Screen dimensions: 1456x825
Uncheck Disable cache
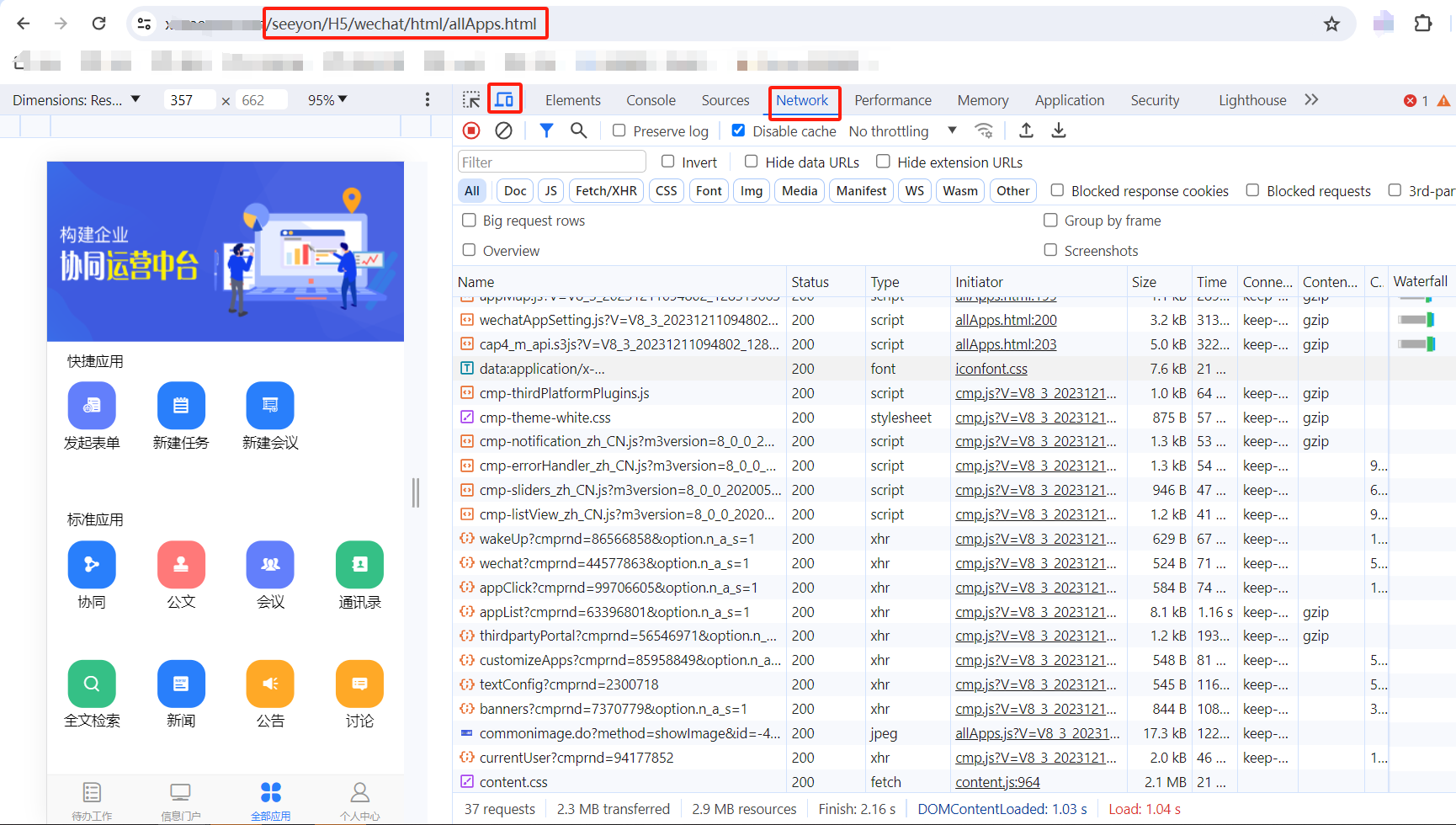pos(738,130)
